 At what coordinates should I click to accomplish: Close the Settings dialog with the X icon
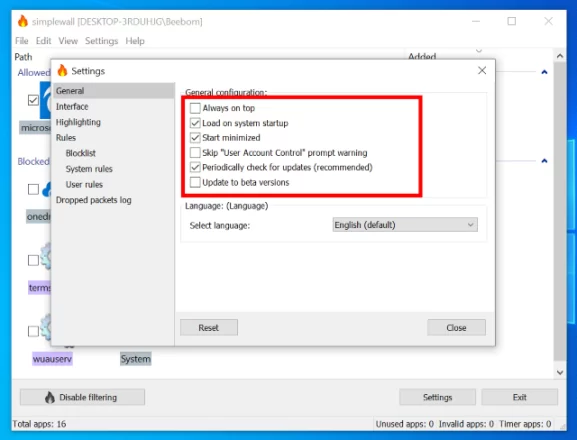(x=482, y=70)
